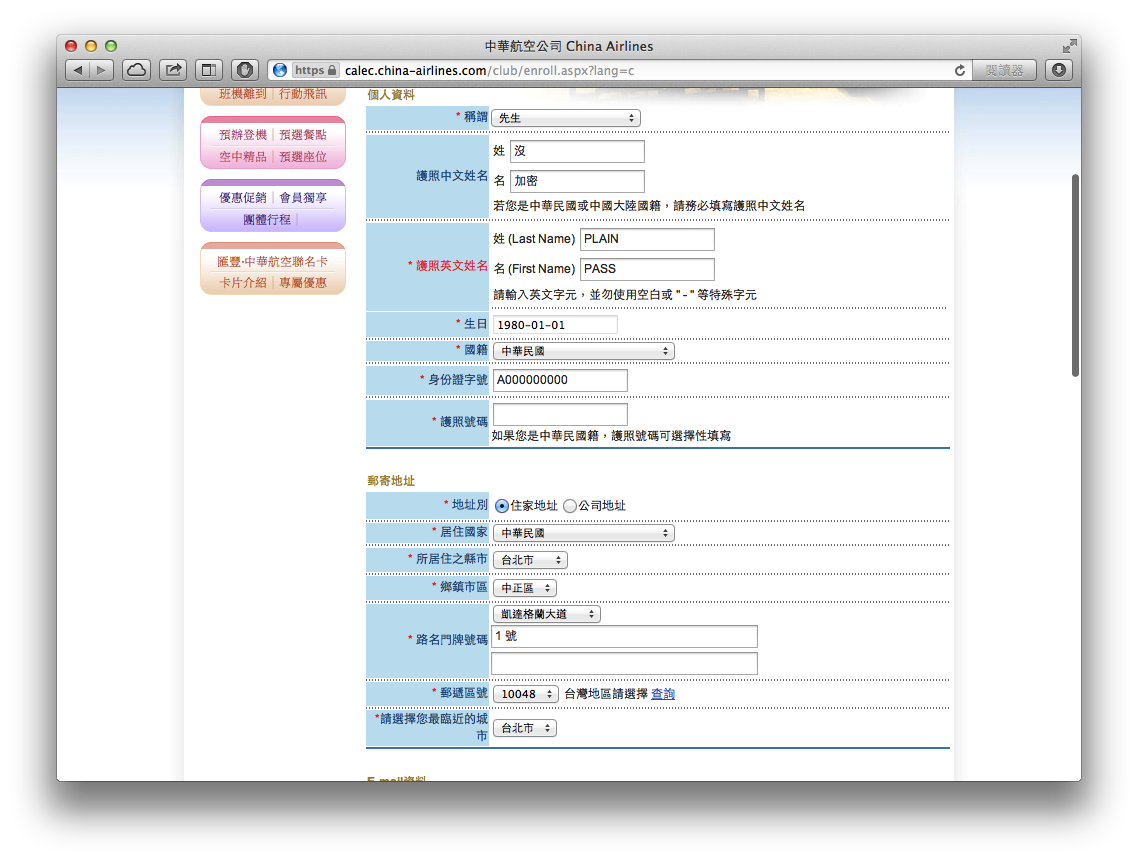Click the Chinese surname field containing 沒
1138x860 pixels.
[x=577, y=151]
